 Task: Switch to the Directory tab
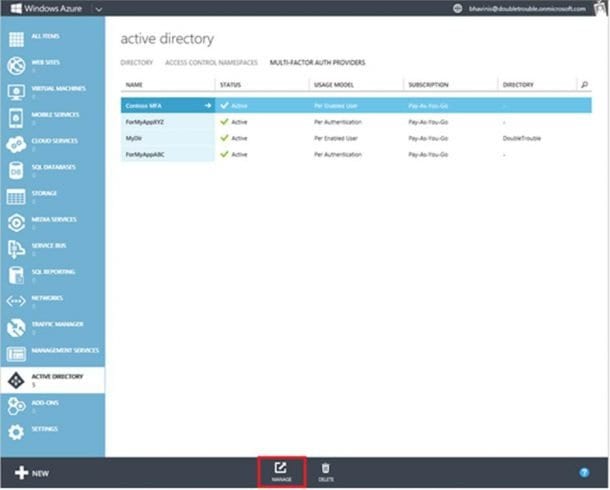pyautogui.click(x=137, y=62)
